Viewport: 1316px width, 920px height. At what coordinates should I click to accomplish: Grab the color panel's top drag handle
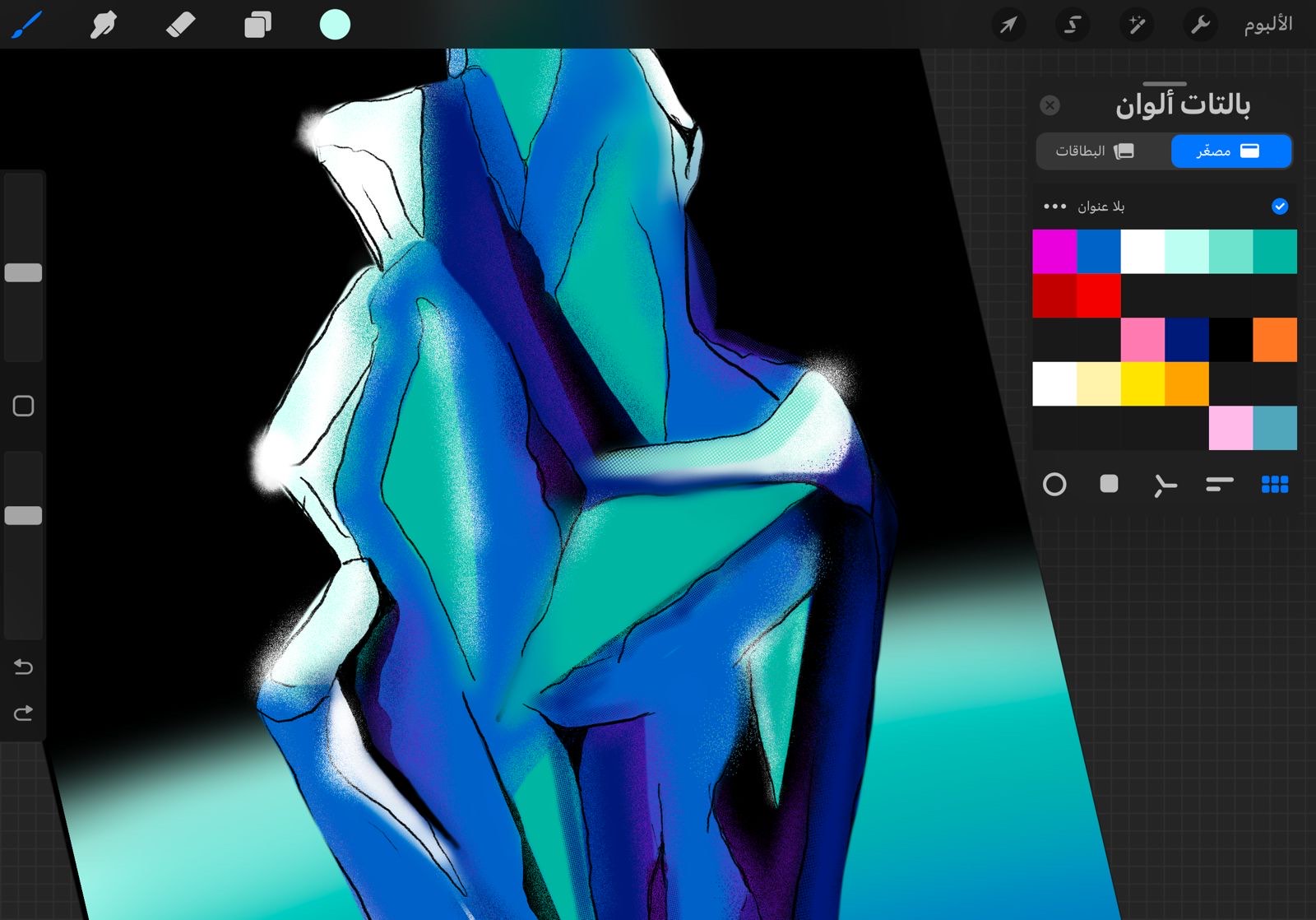point(1165,84)
